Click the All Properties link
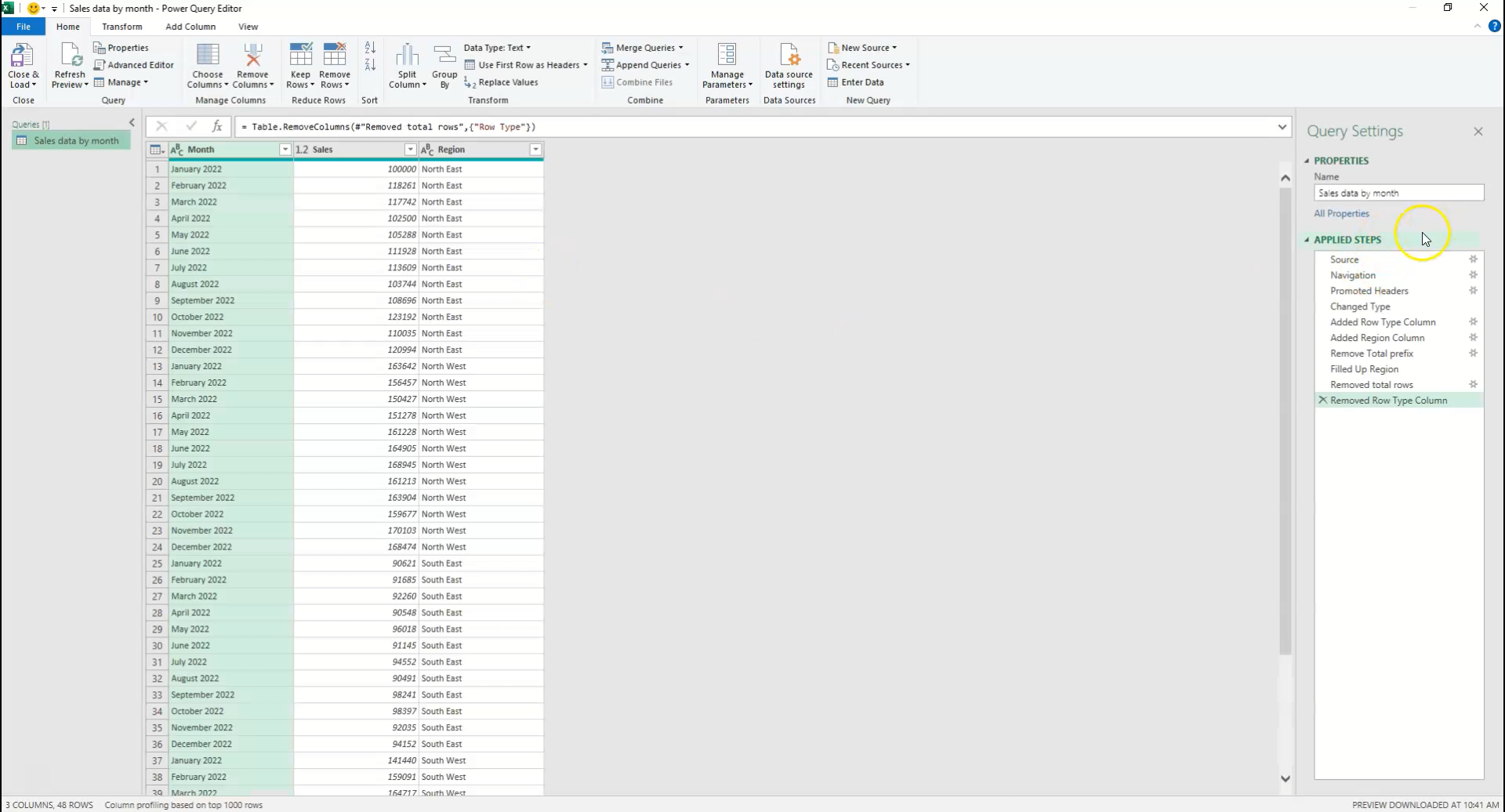The width and height of the screenshot is (1505, 812). (x=1341, y=213)
